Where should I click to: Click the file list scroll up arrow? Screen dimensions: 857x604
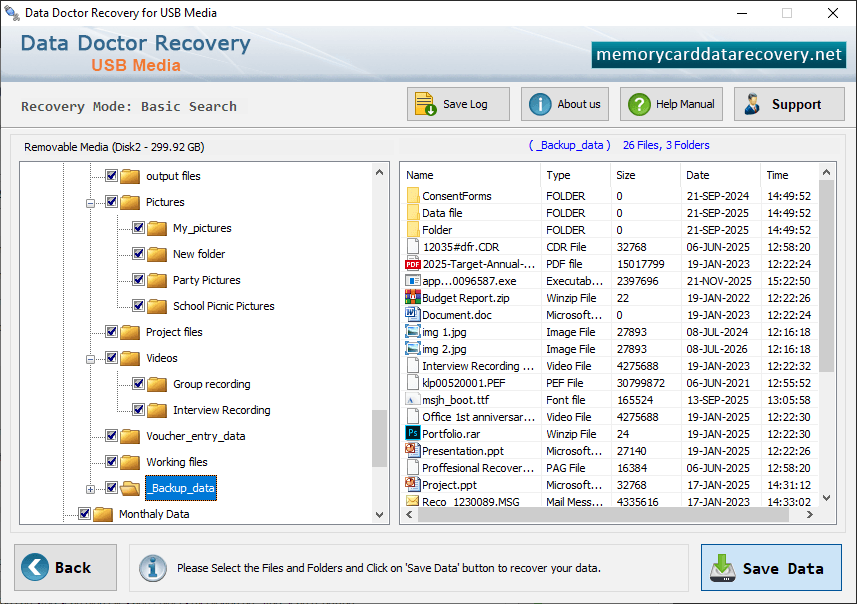(826, 173)
